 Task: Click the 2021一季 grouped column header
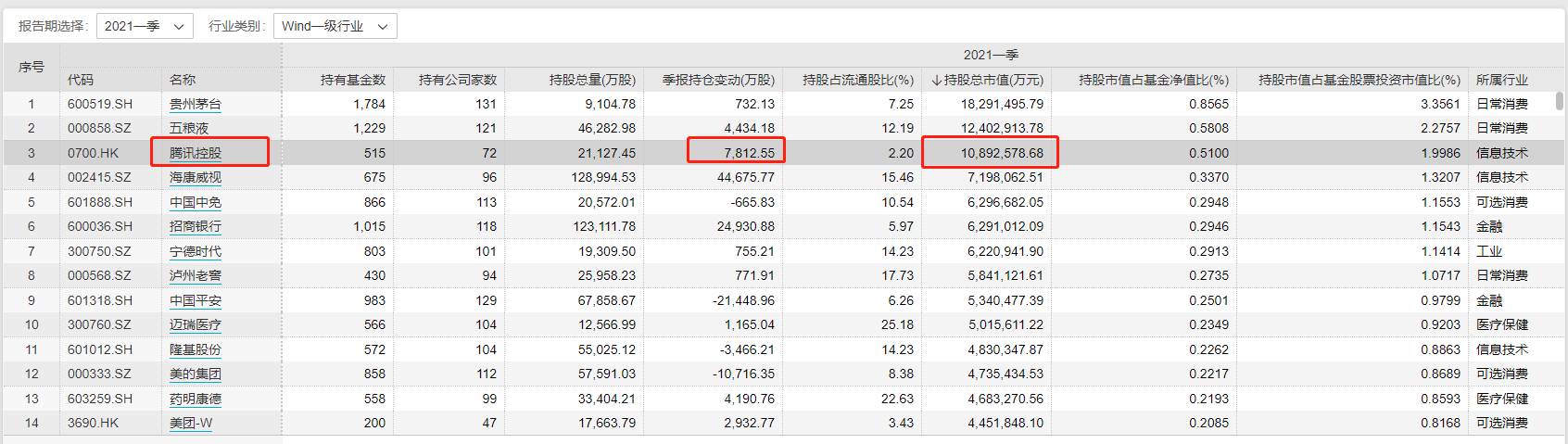point(991,55)
